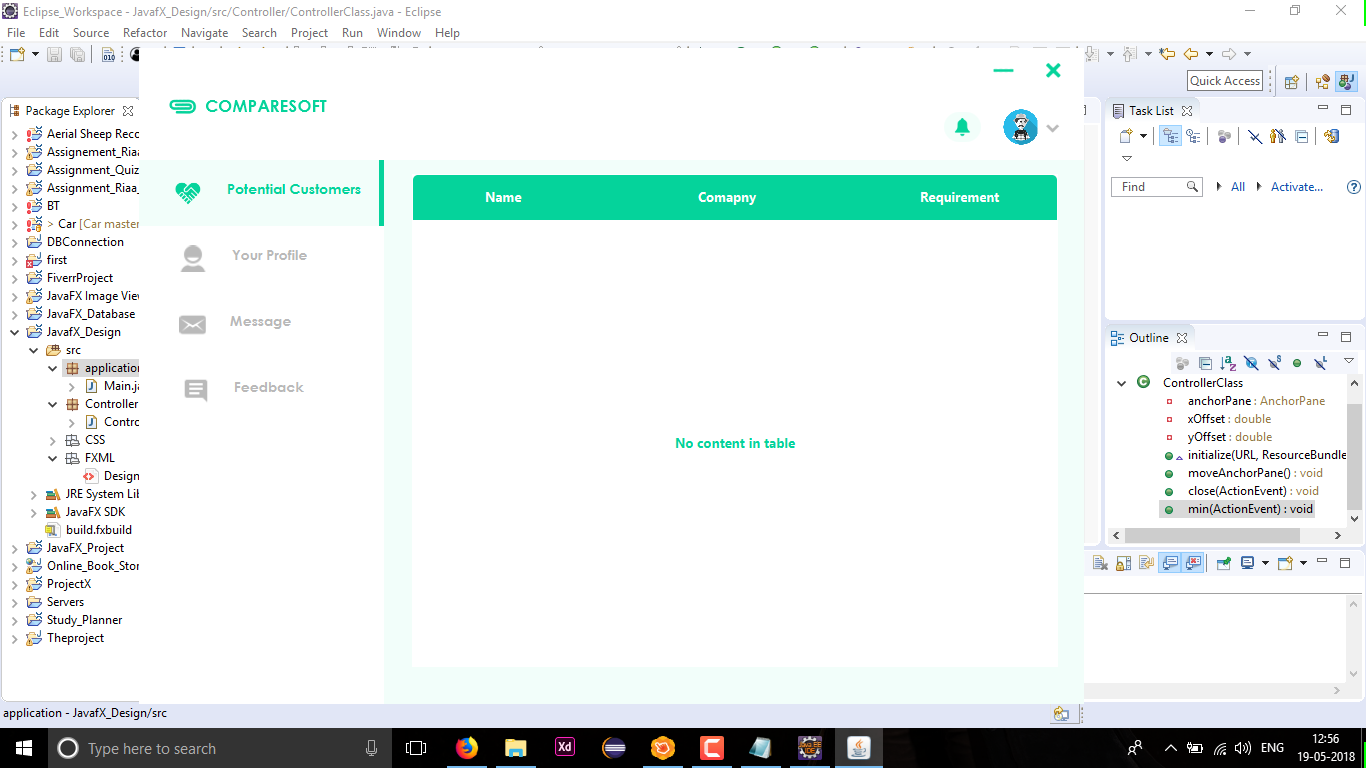Click the Feedback comment icon

click(192, 389)
